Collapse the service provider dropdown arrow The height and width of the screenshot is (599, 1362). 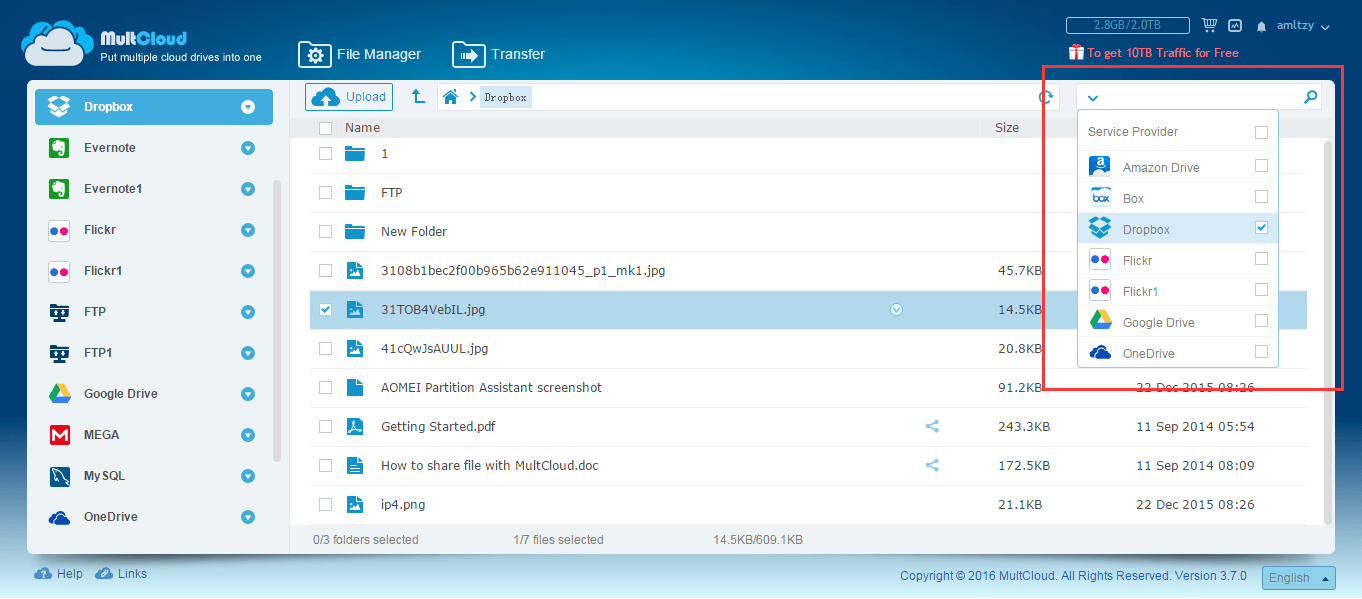pyautogui.click(x=1093, y=98)
